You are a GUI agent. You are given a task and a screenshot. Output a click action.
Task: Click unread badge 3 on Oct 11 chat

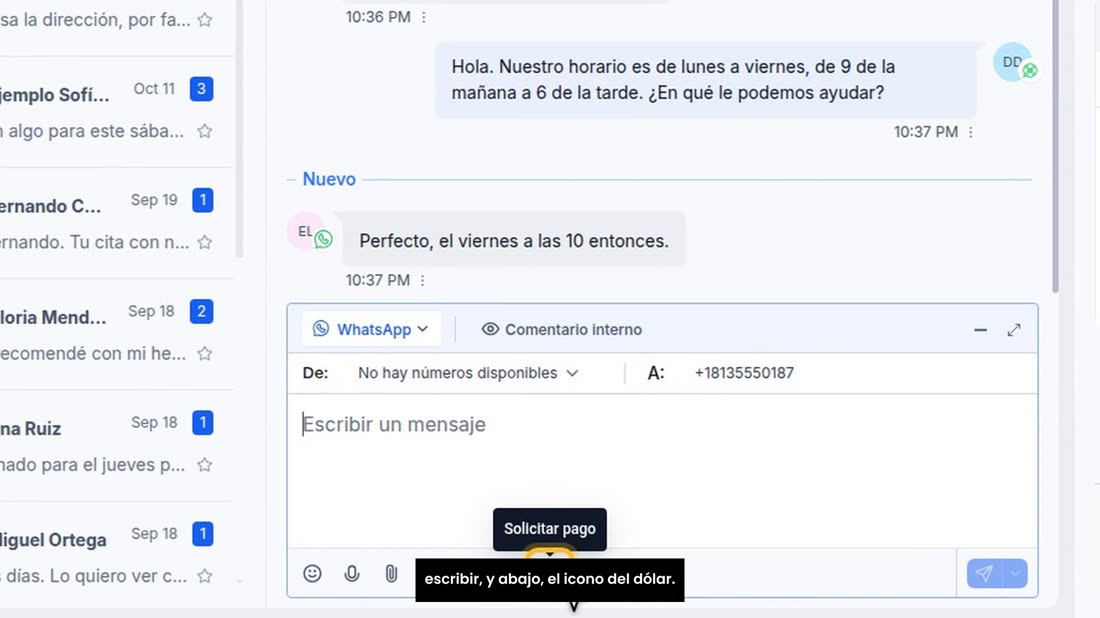pos(201,89)
